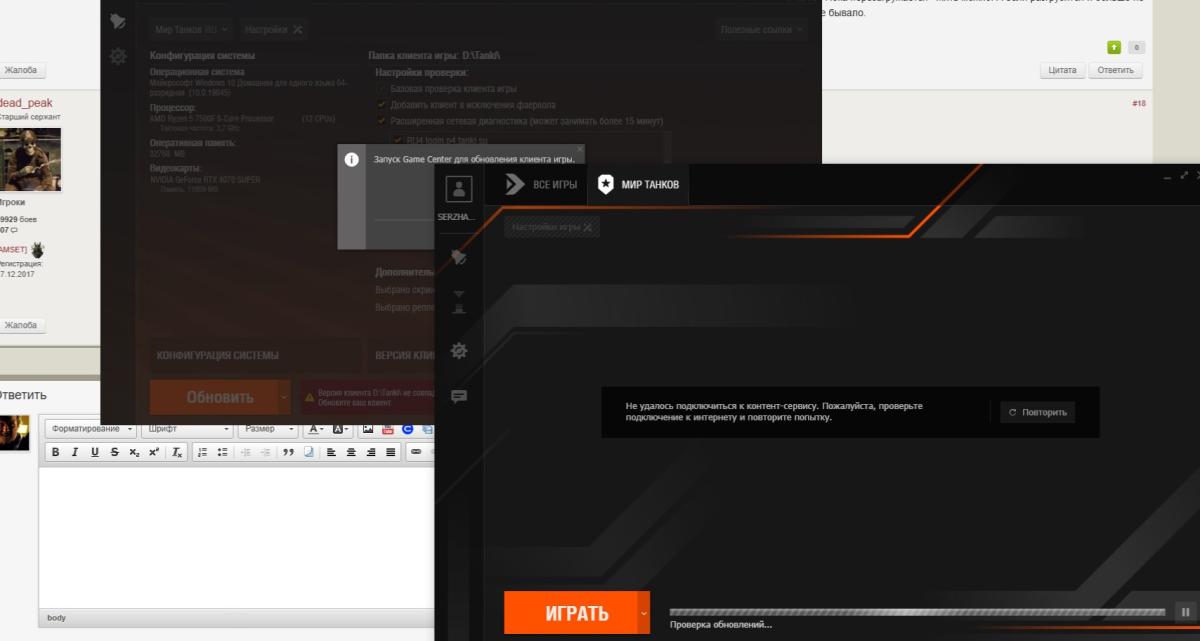Screen dimensions: 1200x641
Task: Expand the arrow beside the Обновить button
Action: [x=283, y=397]
